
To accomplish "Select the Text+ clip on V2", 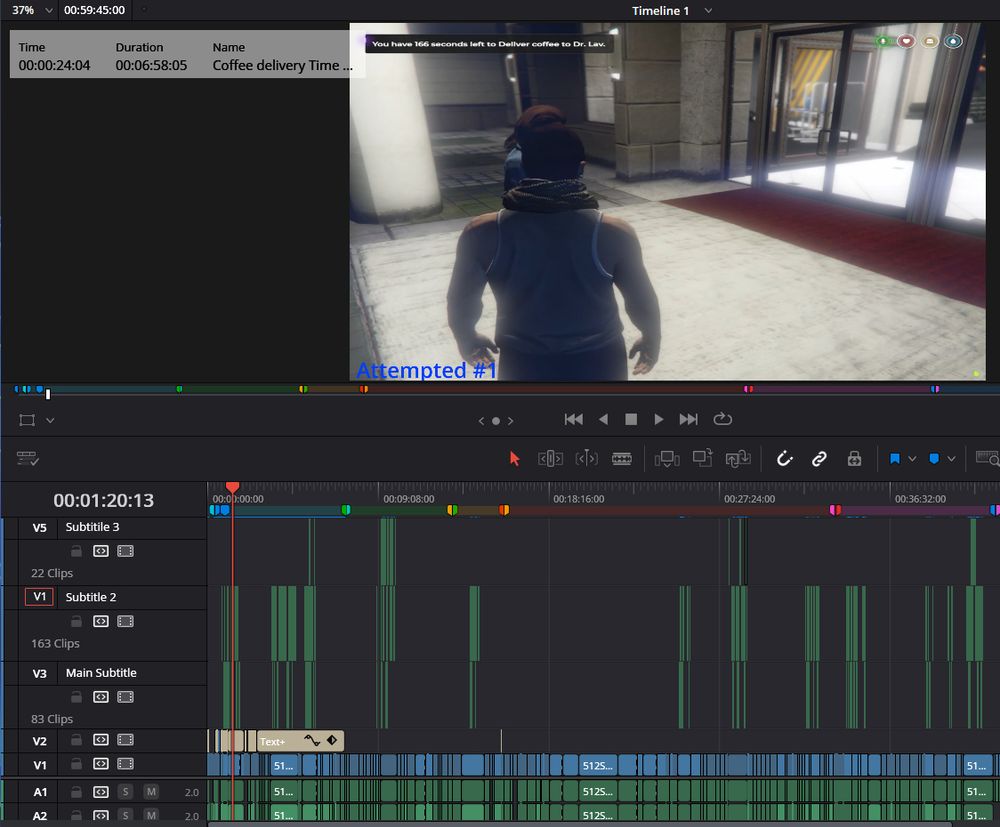I will click(x=300, y=741).
